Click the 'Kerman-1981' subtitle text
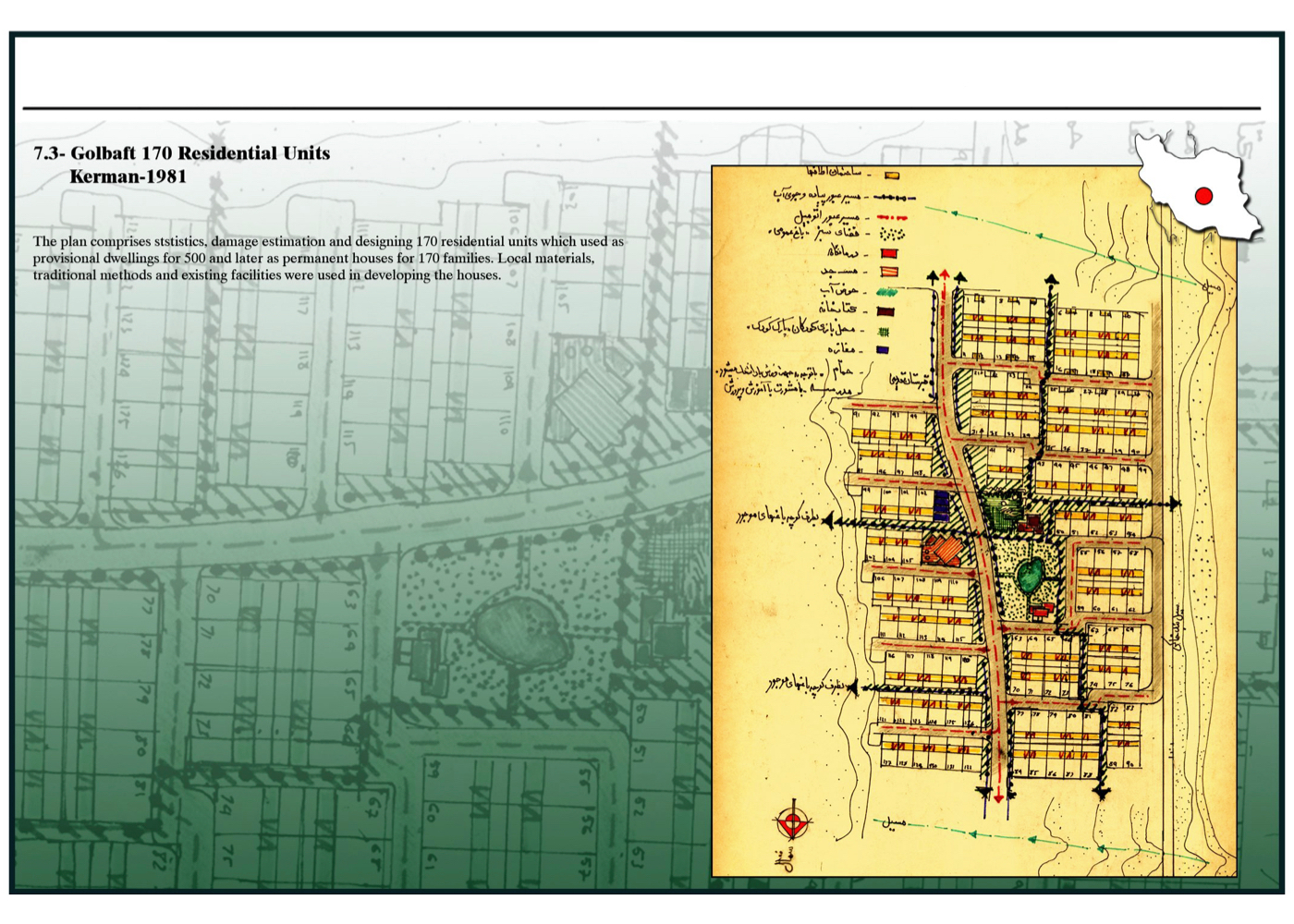Image resolution: width=1294 pixels, height=924 pixels. pyautogui.click(x=128, y=176)
